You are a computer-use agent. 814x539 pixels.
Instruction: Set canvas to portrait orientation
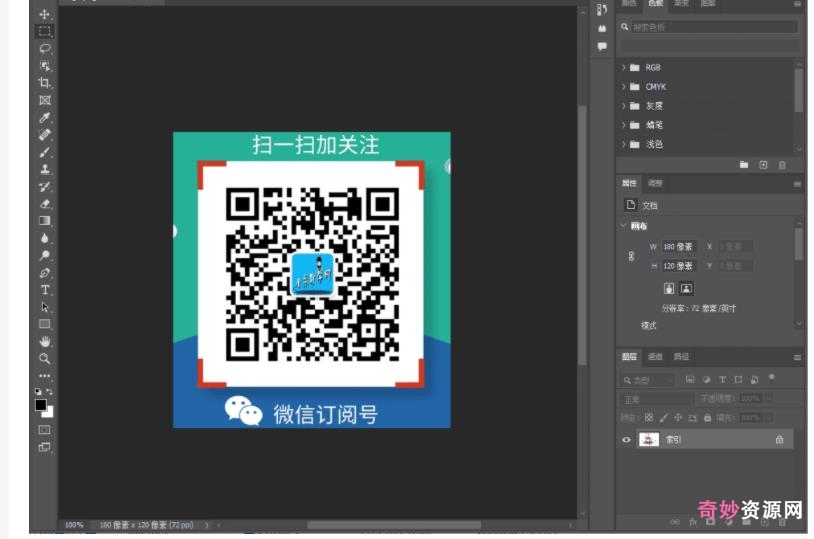(669, 288)
